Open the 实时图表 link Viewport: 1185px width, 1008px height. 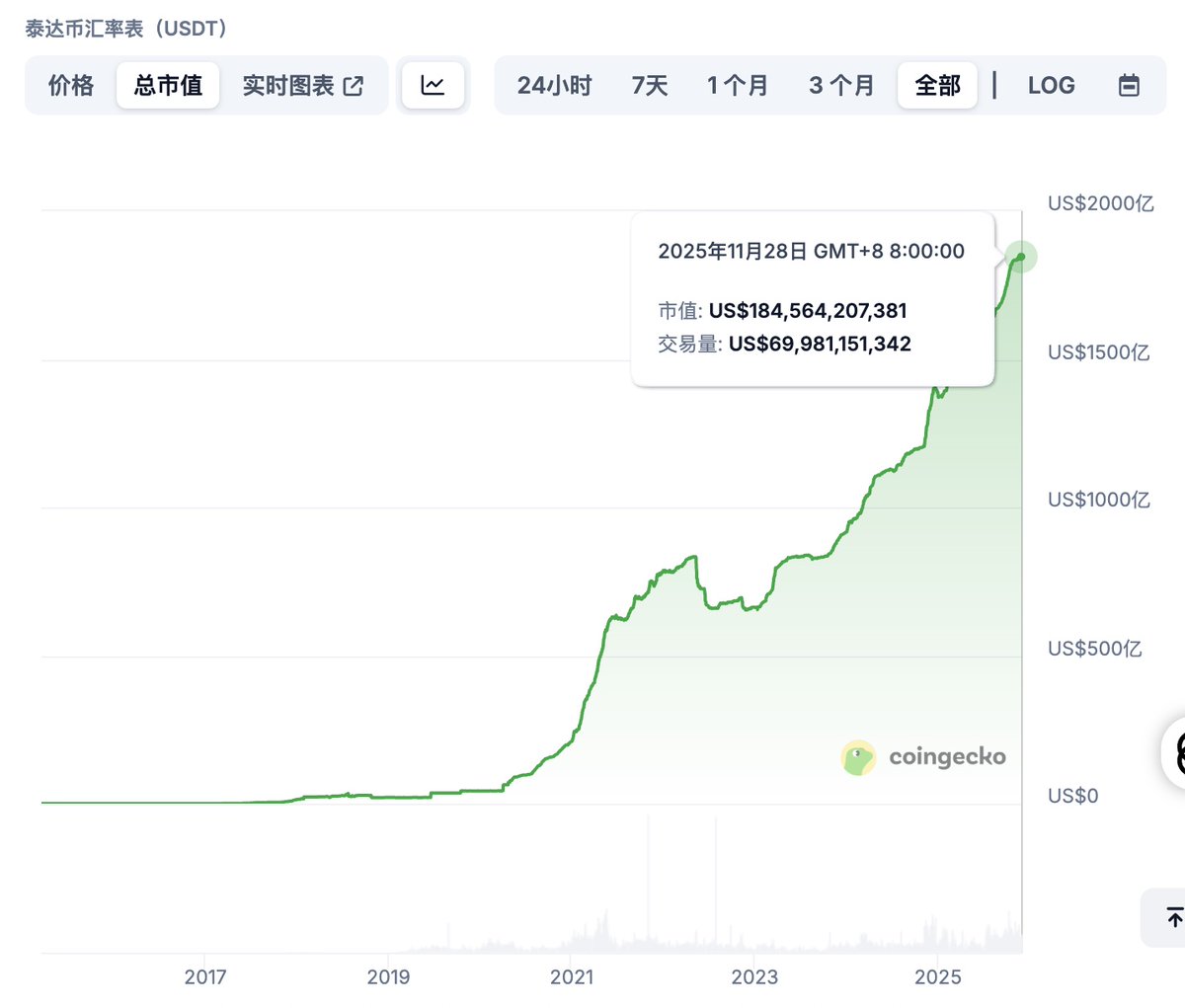tap(288, 86)
